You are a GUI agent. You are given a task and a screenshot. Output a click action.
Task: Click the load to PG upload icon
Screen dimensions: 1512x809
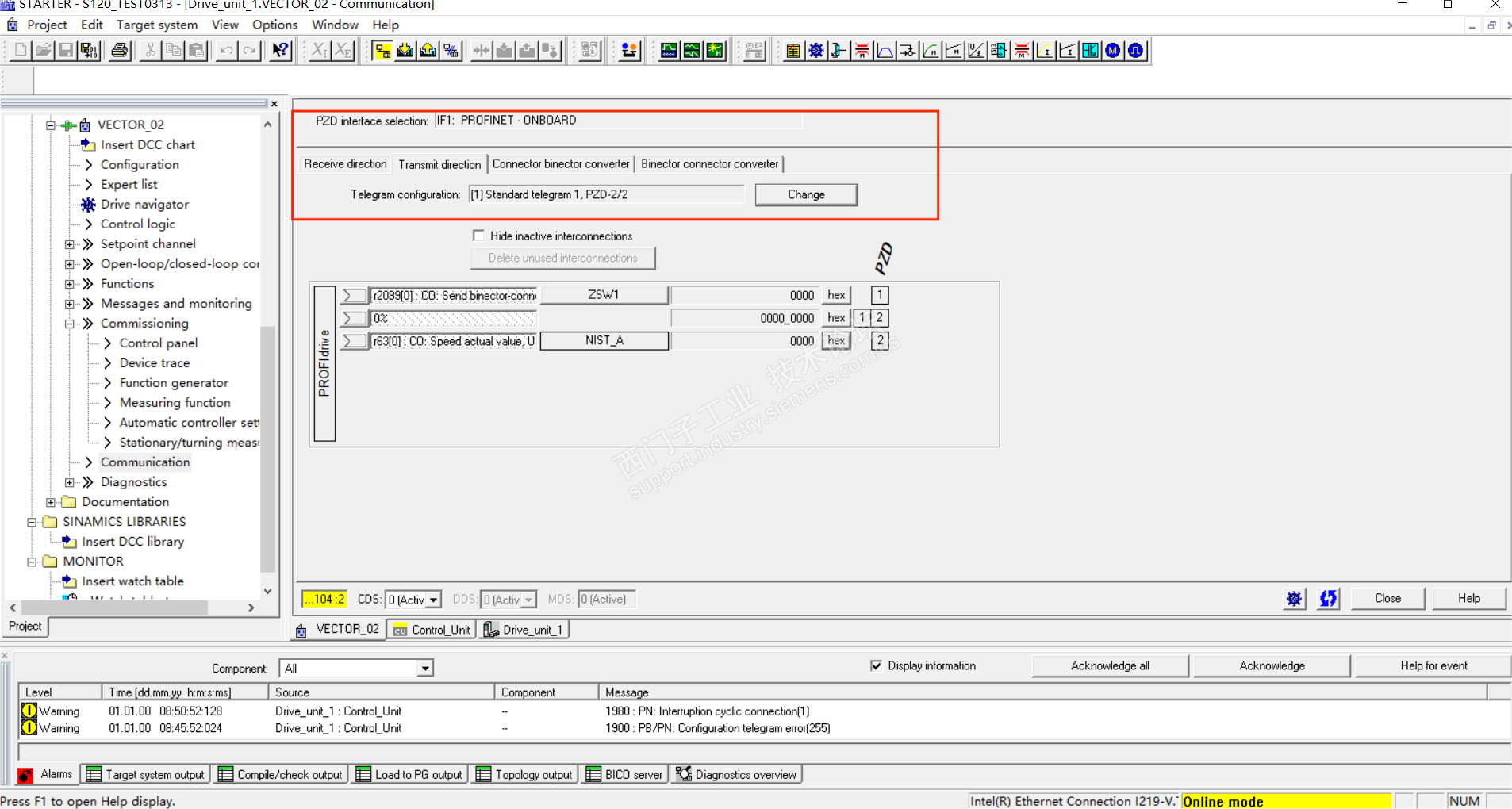[428, 51]
